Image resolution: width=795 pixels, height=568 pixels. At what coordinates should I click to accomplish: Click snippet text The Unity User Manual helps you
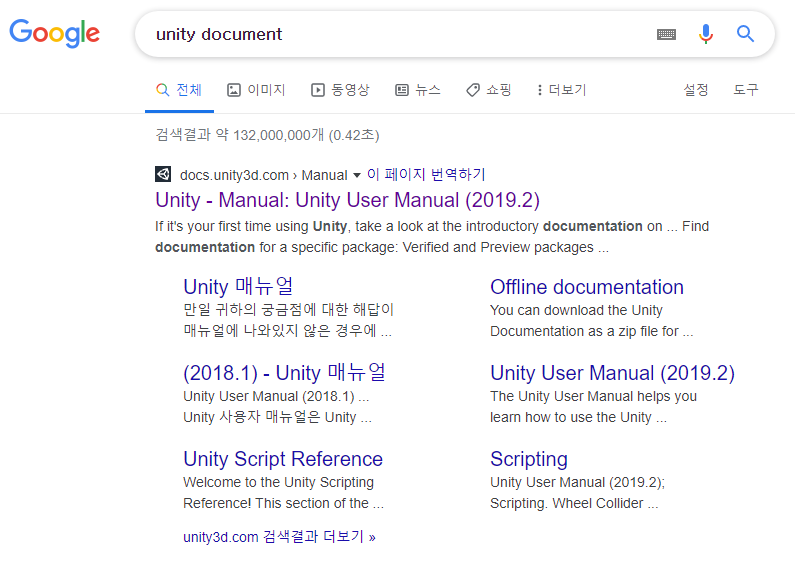[593, 396]
